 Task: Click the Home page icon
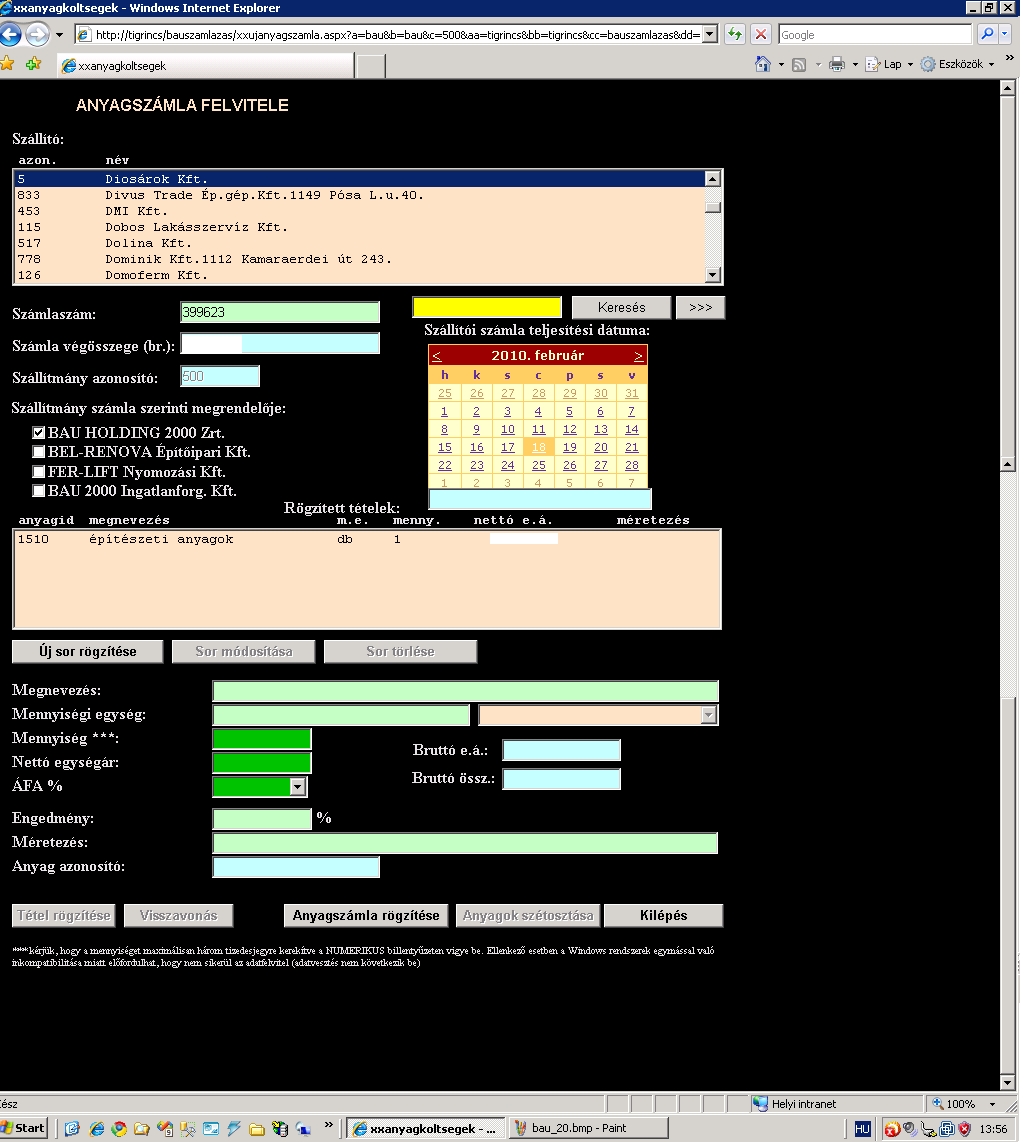pyautogui.click(x=763, y=64)
